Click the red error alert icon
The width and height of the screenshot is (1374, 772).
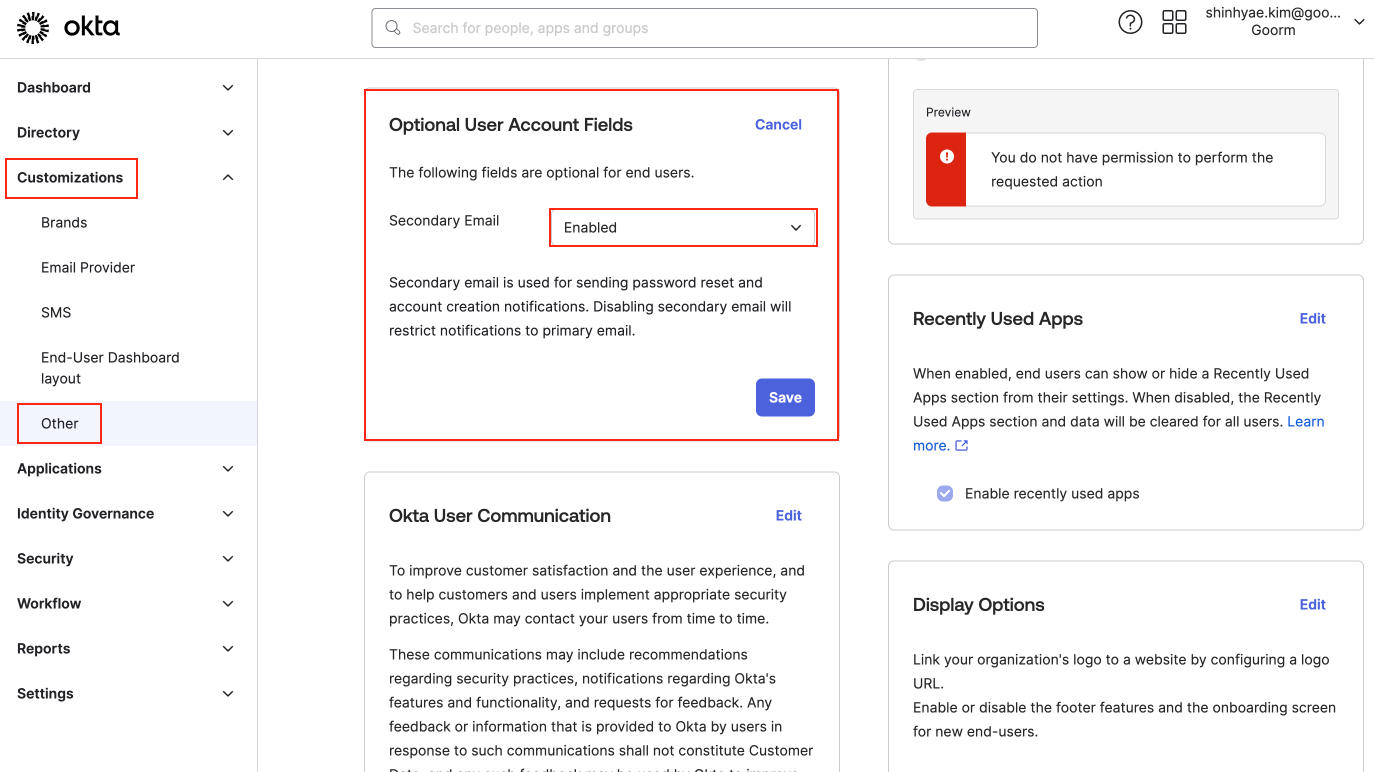coord(946,157)
